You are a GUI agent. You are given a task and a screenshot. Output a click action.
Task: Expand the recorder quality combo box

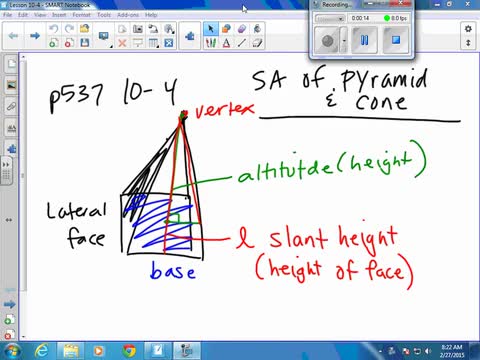[330, 19]
